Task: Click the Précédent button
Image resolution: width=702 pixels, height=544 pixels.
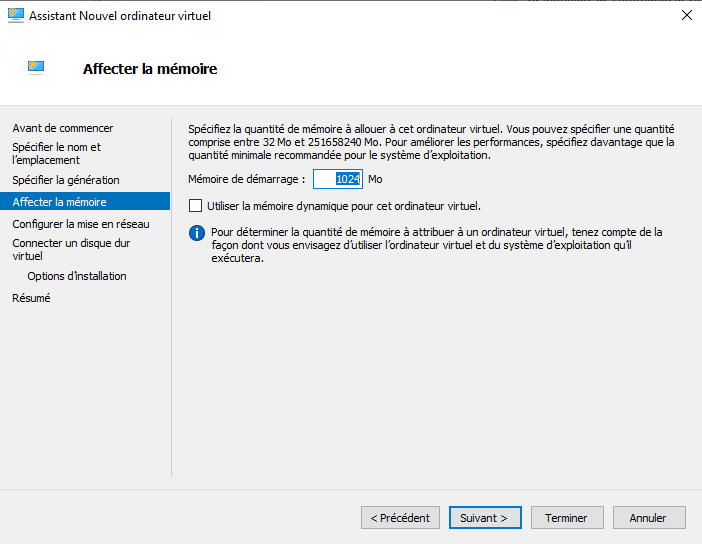Action: (400, 518)
